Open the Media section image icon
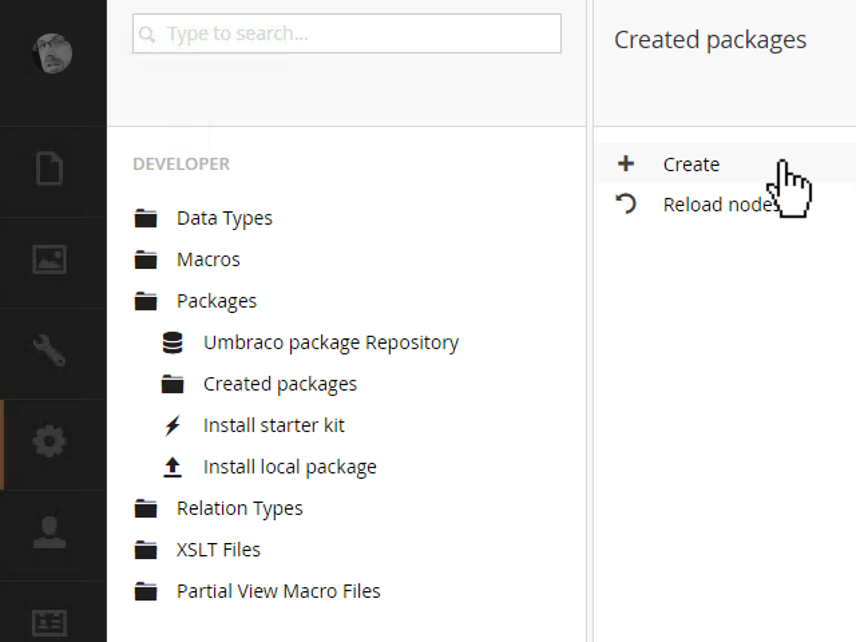 [50, 260]
